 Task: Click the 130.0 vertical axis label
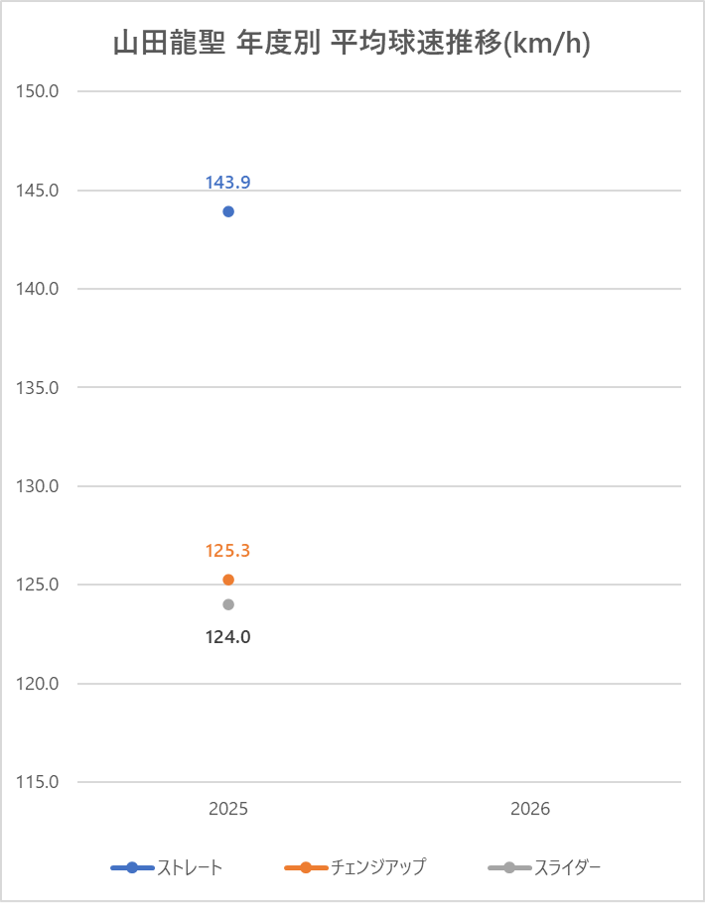click(40, 486)
